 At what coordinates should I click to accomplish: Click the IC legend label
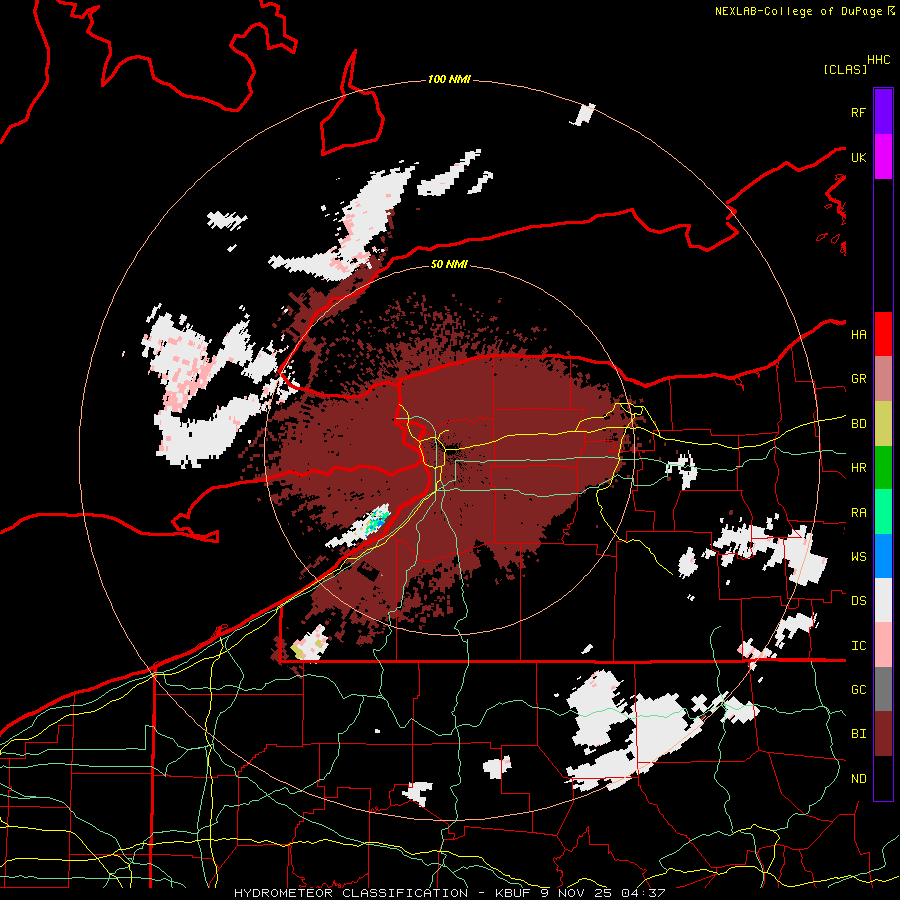click(x=858, y=646)
